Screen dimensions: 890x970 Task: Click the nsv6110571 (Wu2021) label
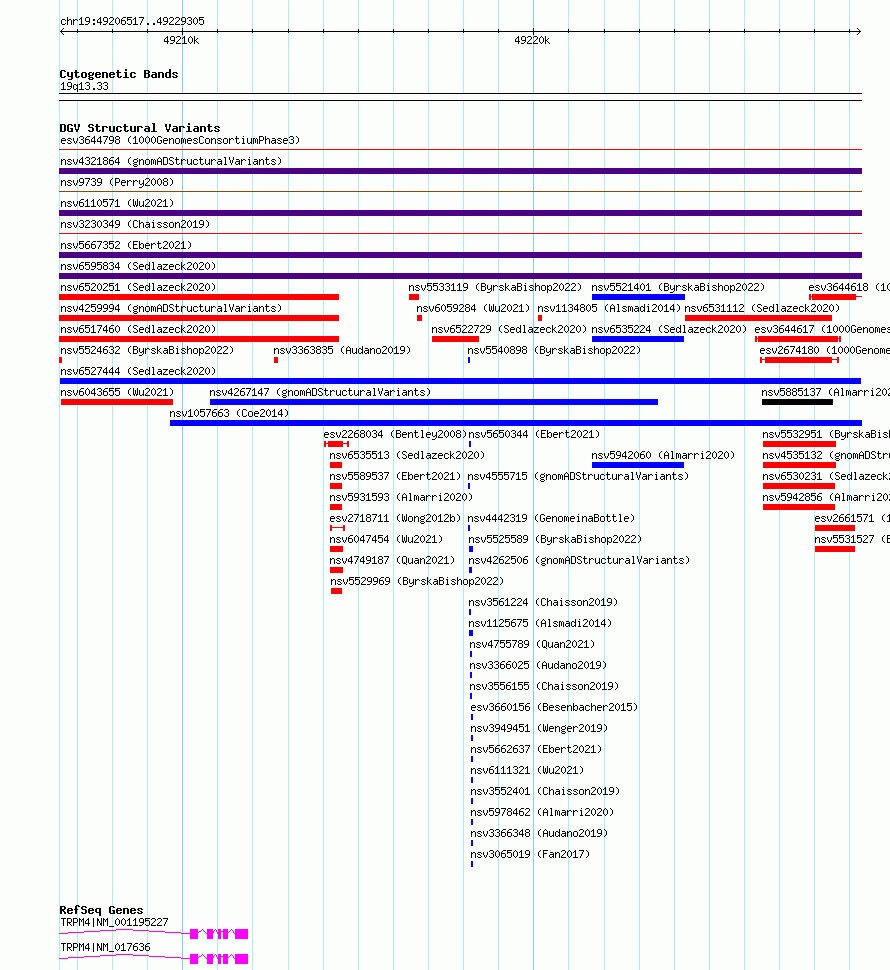click(117, 204)
